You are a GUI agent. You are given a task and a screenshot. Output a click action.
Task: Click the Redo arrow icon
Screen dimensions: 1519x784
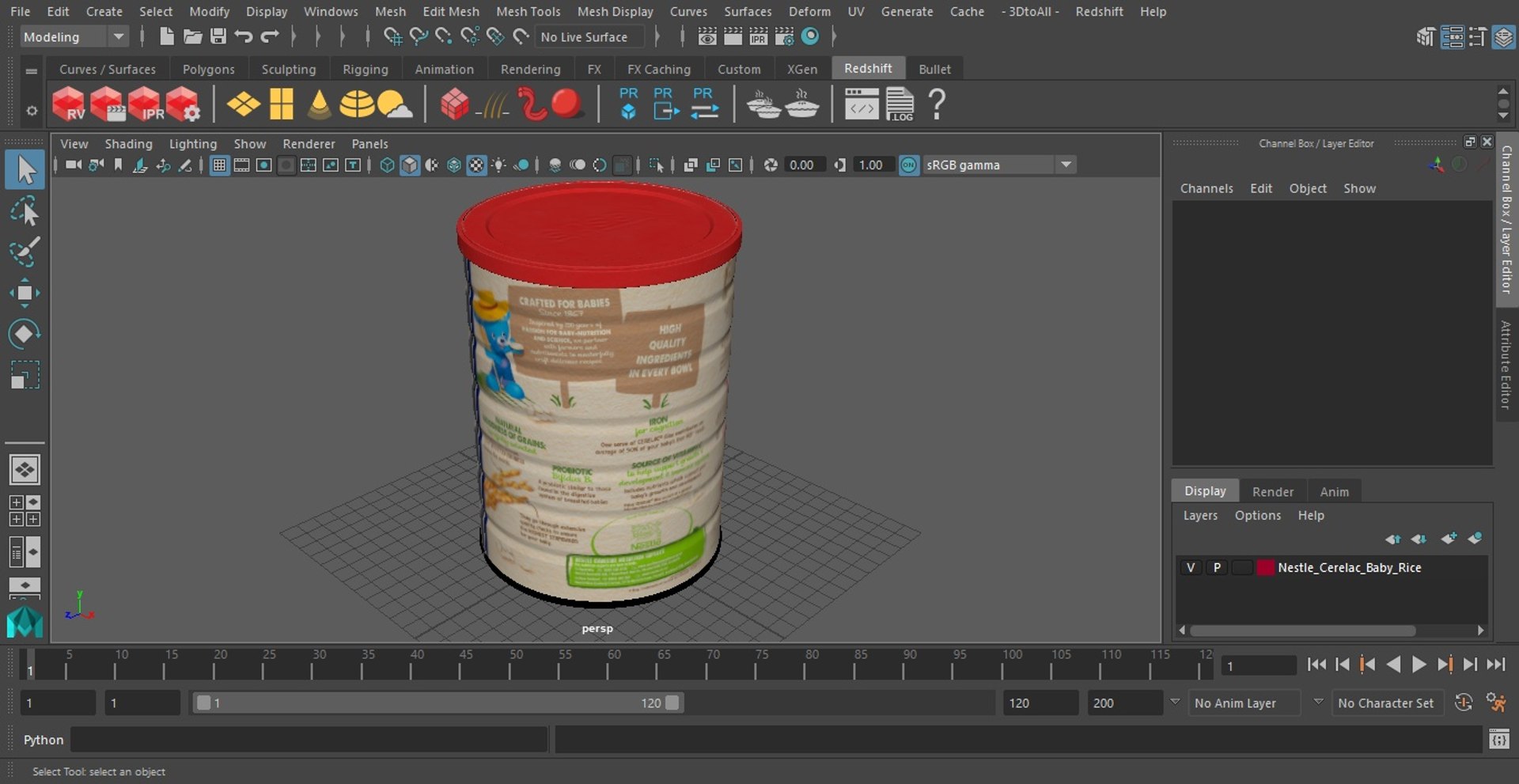[270, 36]
